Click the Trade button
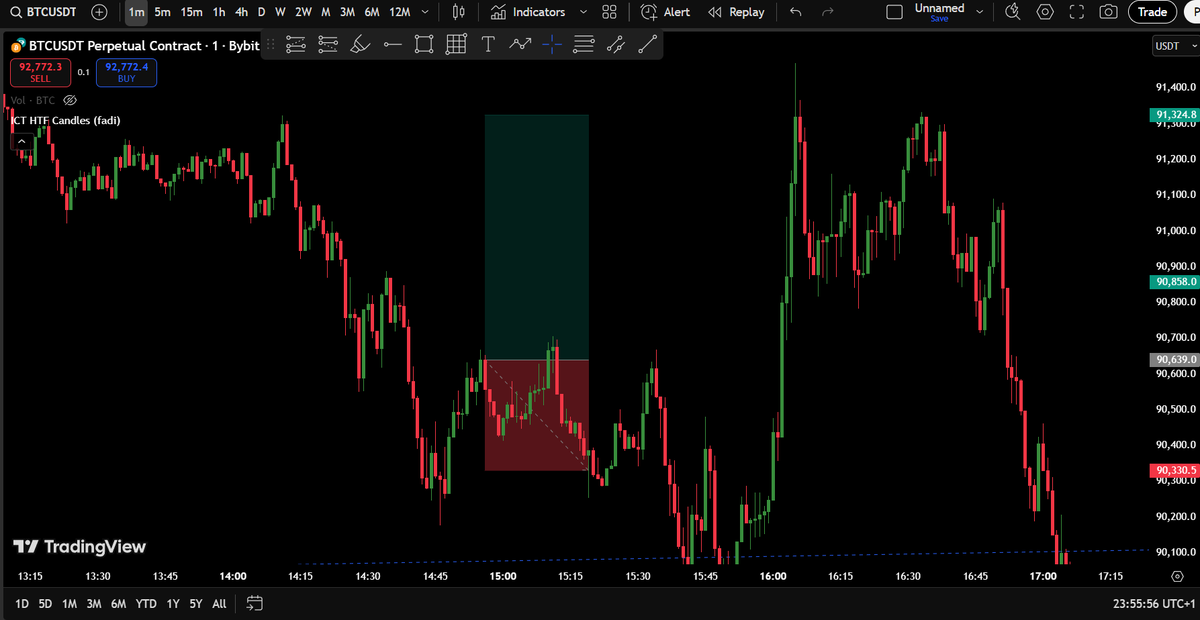The width and height of the screenshot is (1200, 620). [x=1151, y=12]
